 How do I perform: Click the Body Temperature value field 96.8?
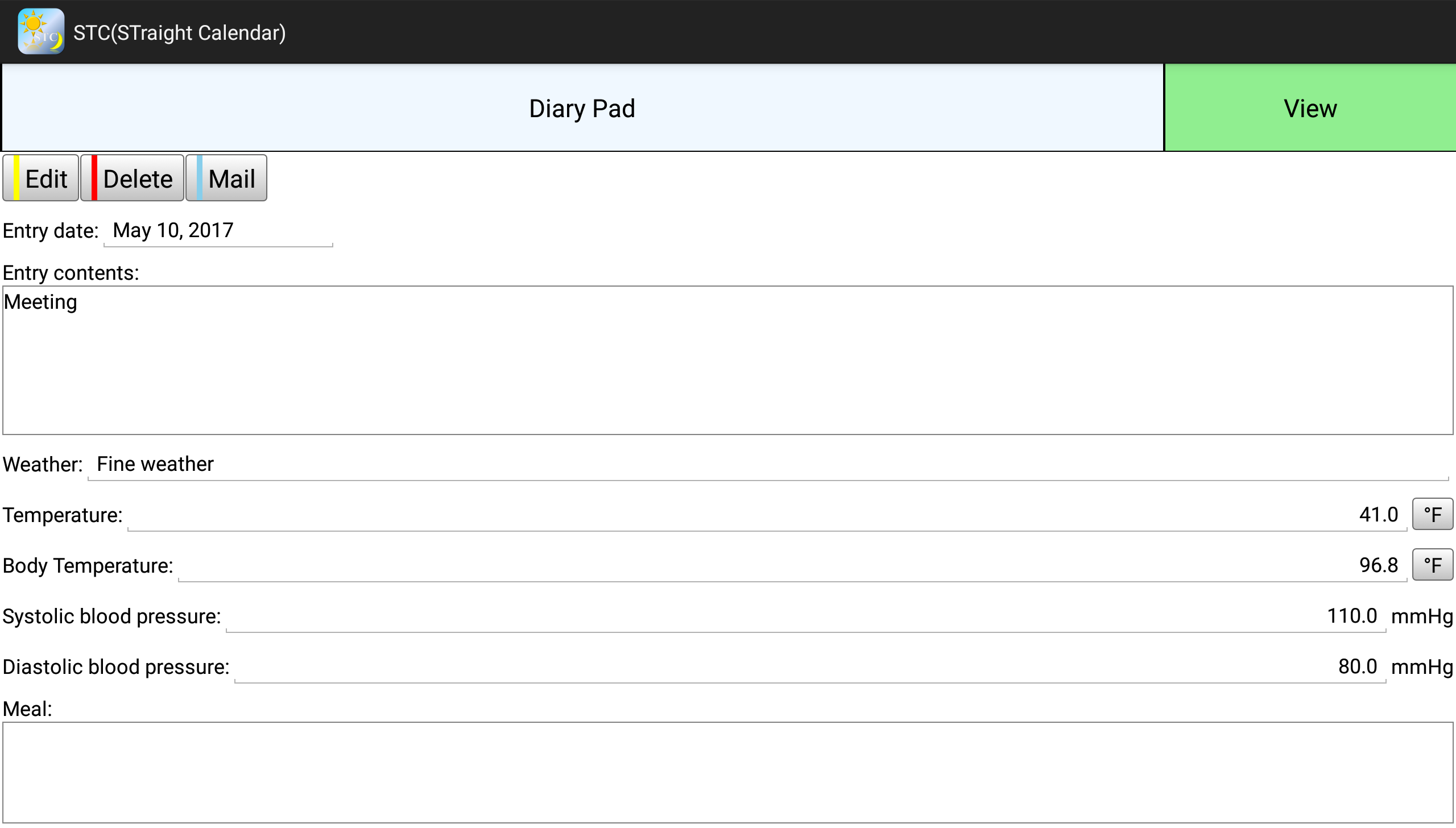pos(792,565)
